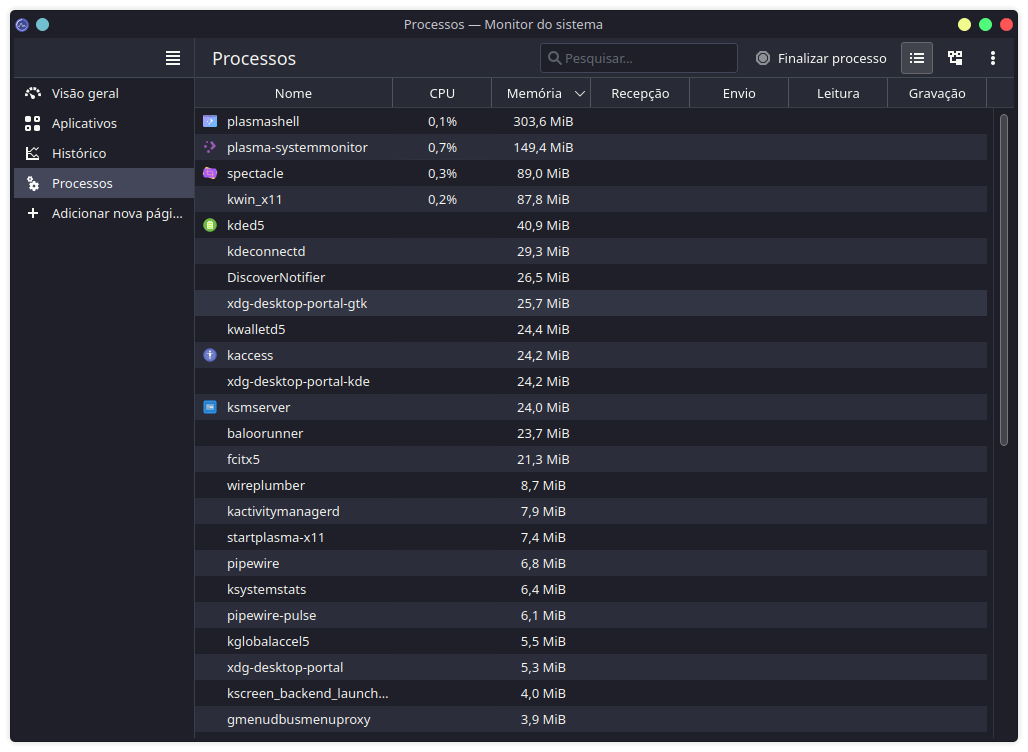Open the Histórico page
1028x752 pixels.
coord(104,153)
